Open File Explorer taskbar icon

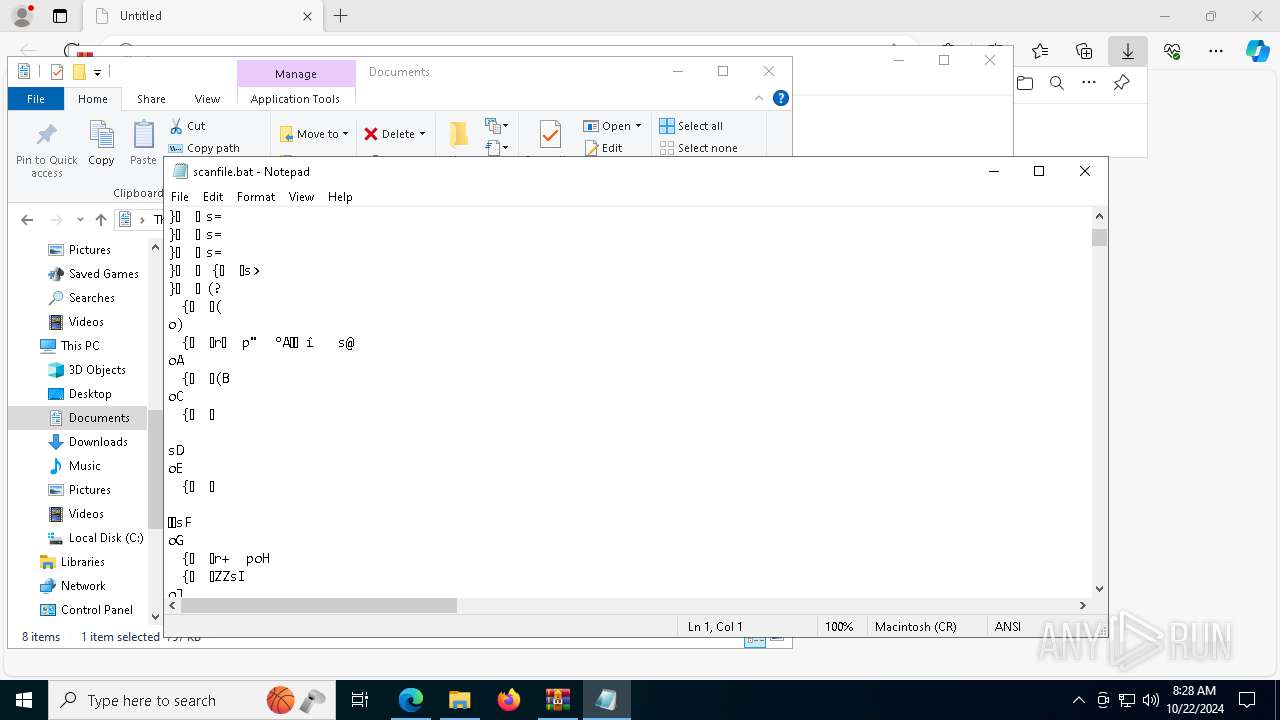(459, 700)
